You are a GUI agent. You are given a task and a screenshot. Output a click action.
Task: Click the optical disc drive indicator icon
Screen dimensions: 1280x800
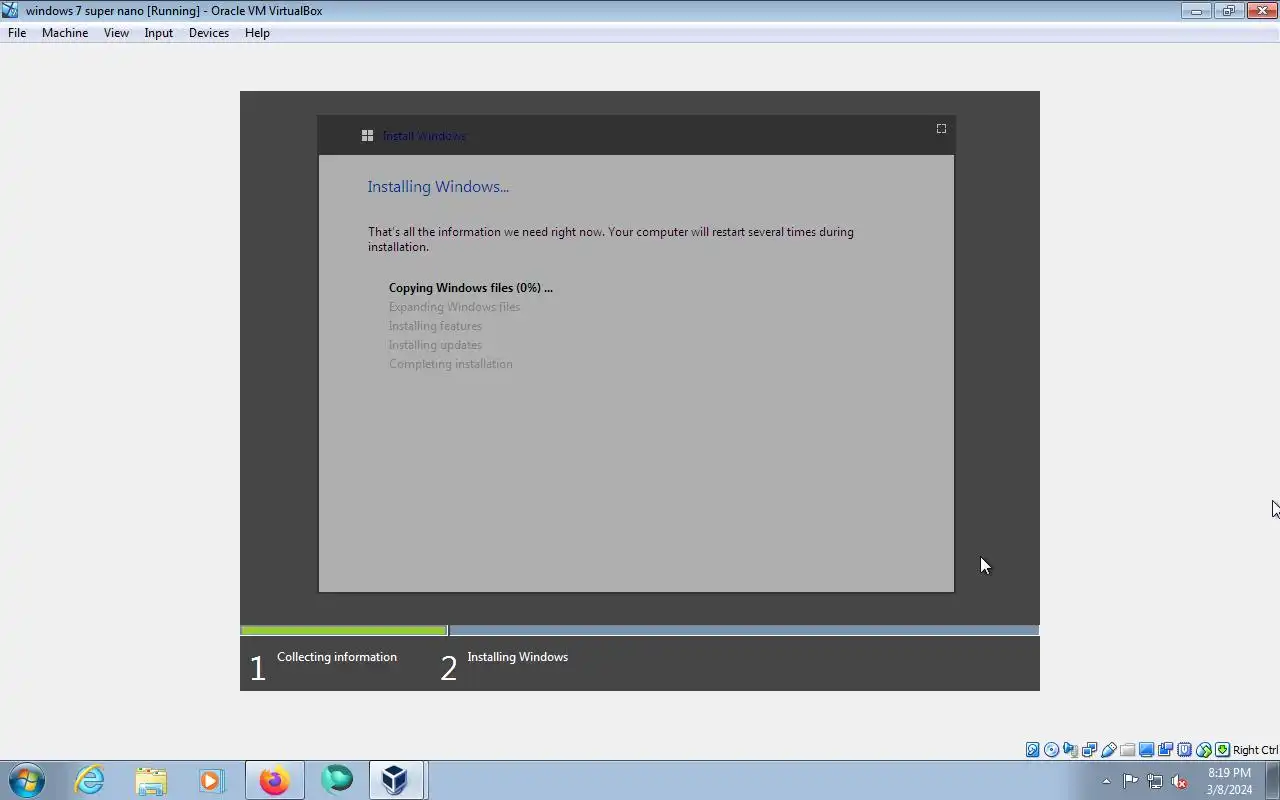[x=1052, y=750]
